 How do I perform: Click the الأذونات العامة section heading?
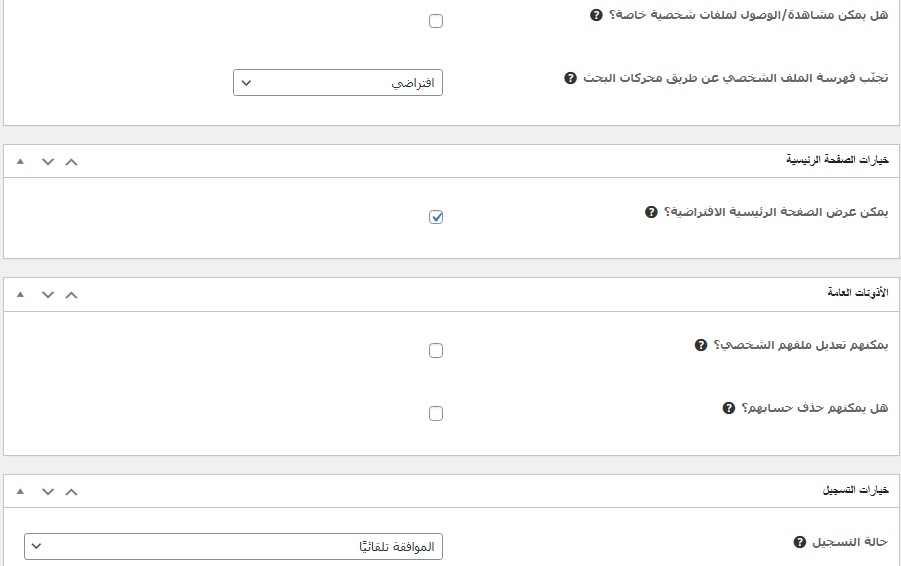pos(857,293)
